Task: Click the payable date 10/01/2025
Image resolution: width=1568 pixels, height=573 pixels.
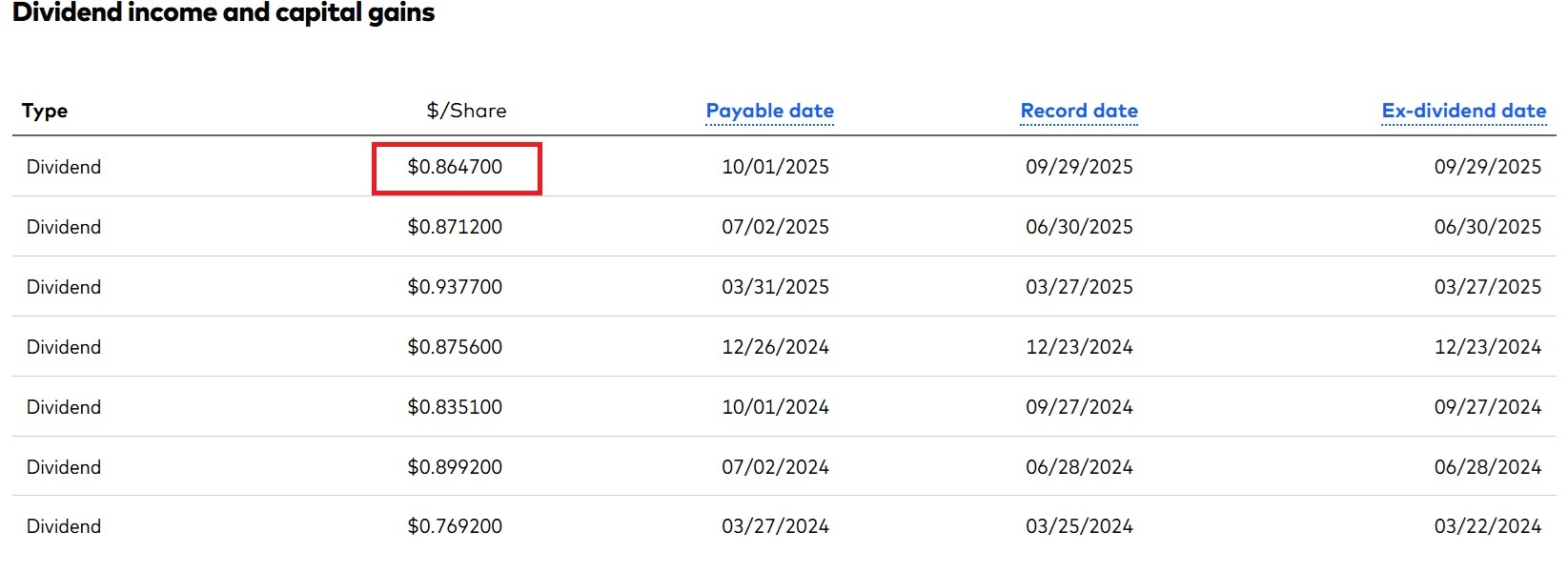Action: pos(775,167)
